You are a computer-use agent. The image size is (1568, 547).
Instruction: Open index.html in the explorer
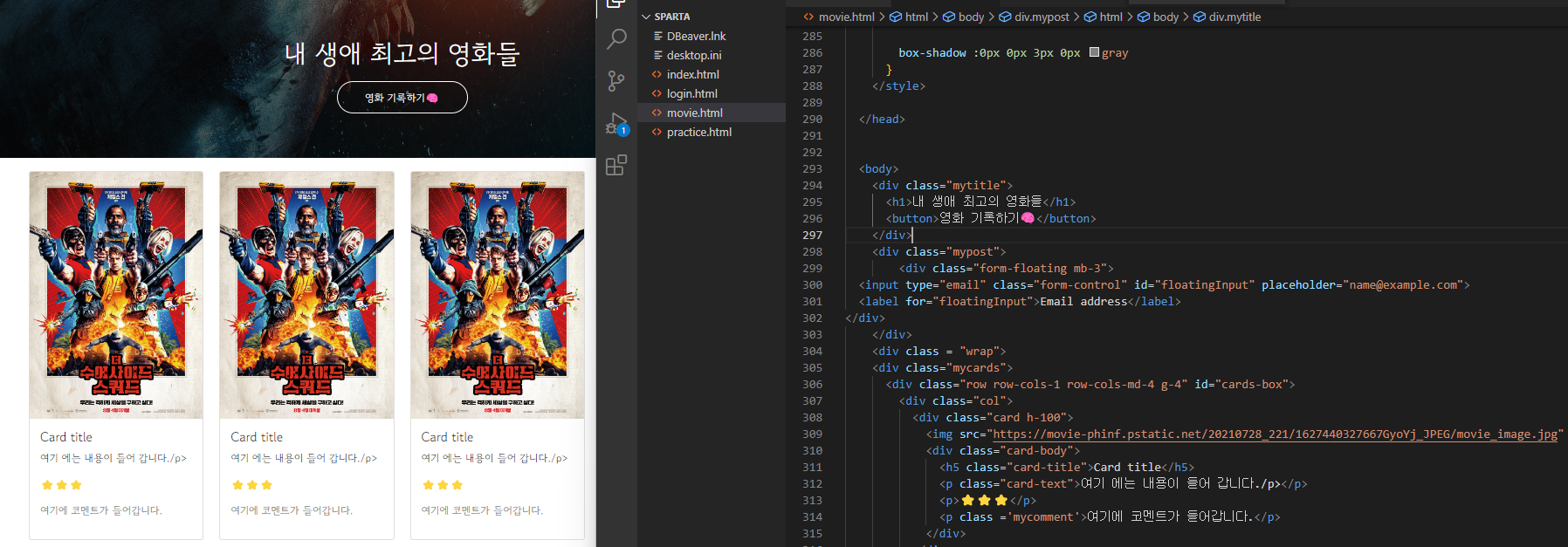[693, 74]
